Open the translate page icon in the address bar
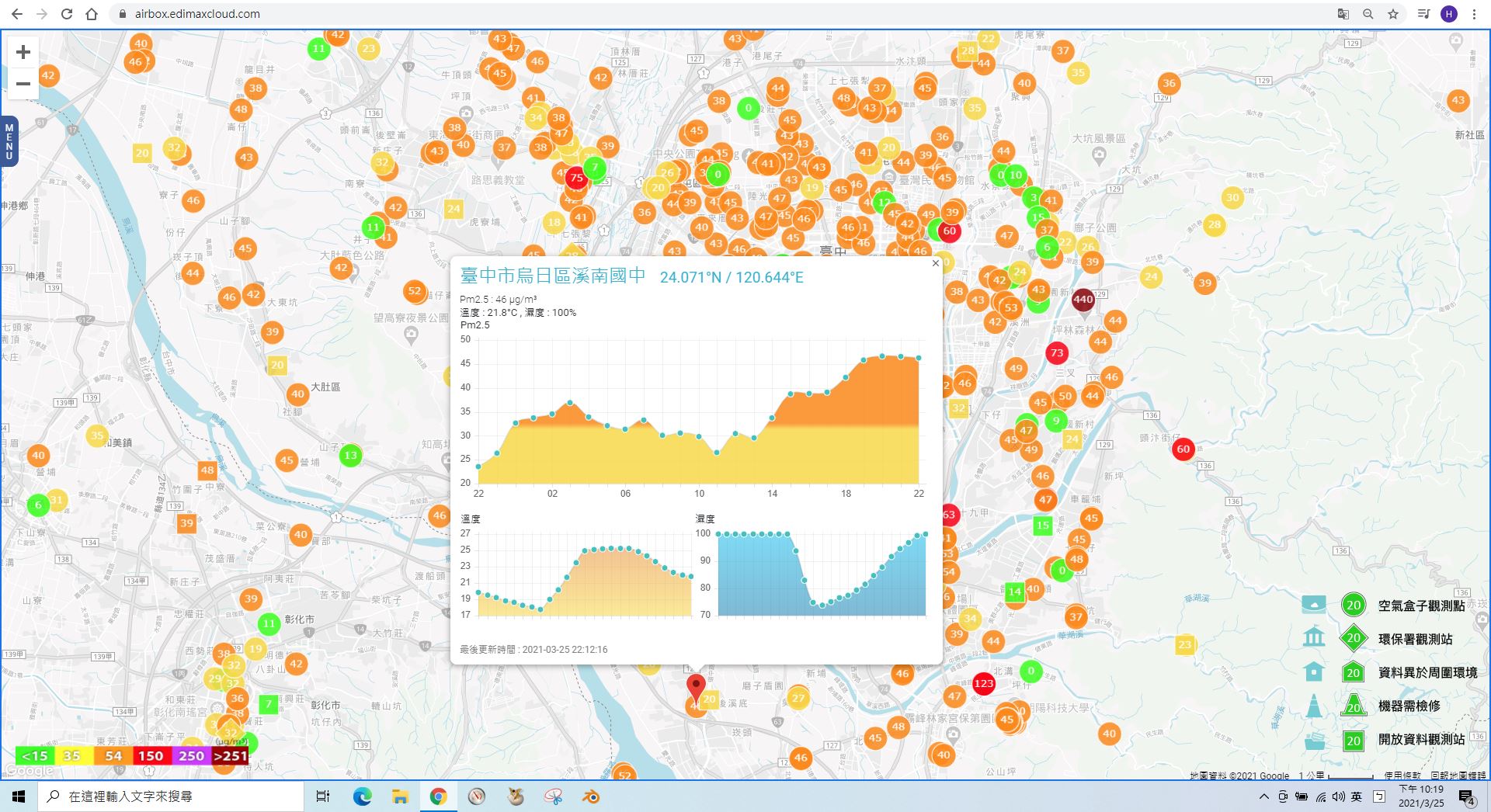The height and width of the screenshot is (812, 1491). 1343,14
